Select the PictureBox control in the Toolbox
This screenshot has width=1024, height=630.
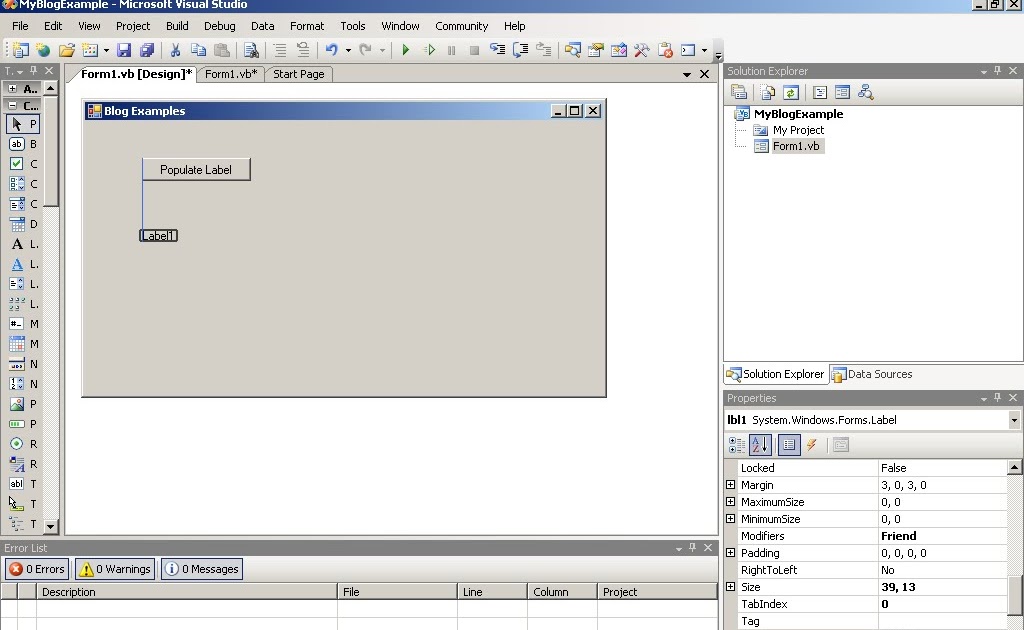tap(22, 404)
